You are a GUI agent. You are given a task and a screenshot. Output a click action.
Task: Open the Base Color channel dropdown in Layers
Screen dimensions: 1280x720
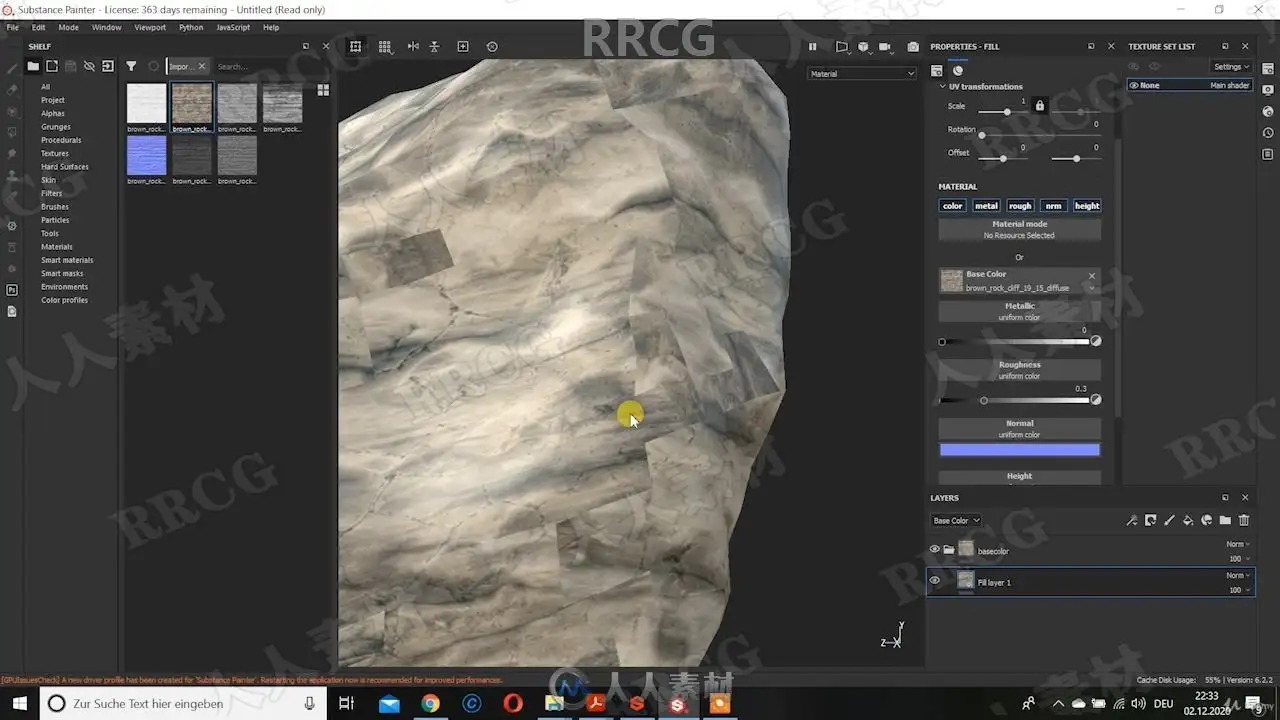(x=956, y=521)
